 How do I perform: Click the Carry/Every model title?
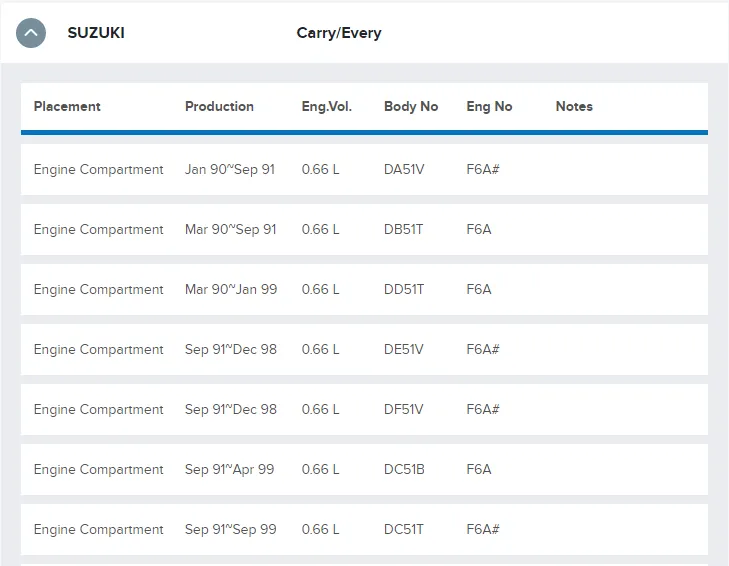click(x=339, y=33)
